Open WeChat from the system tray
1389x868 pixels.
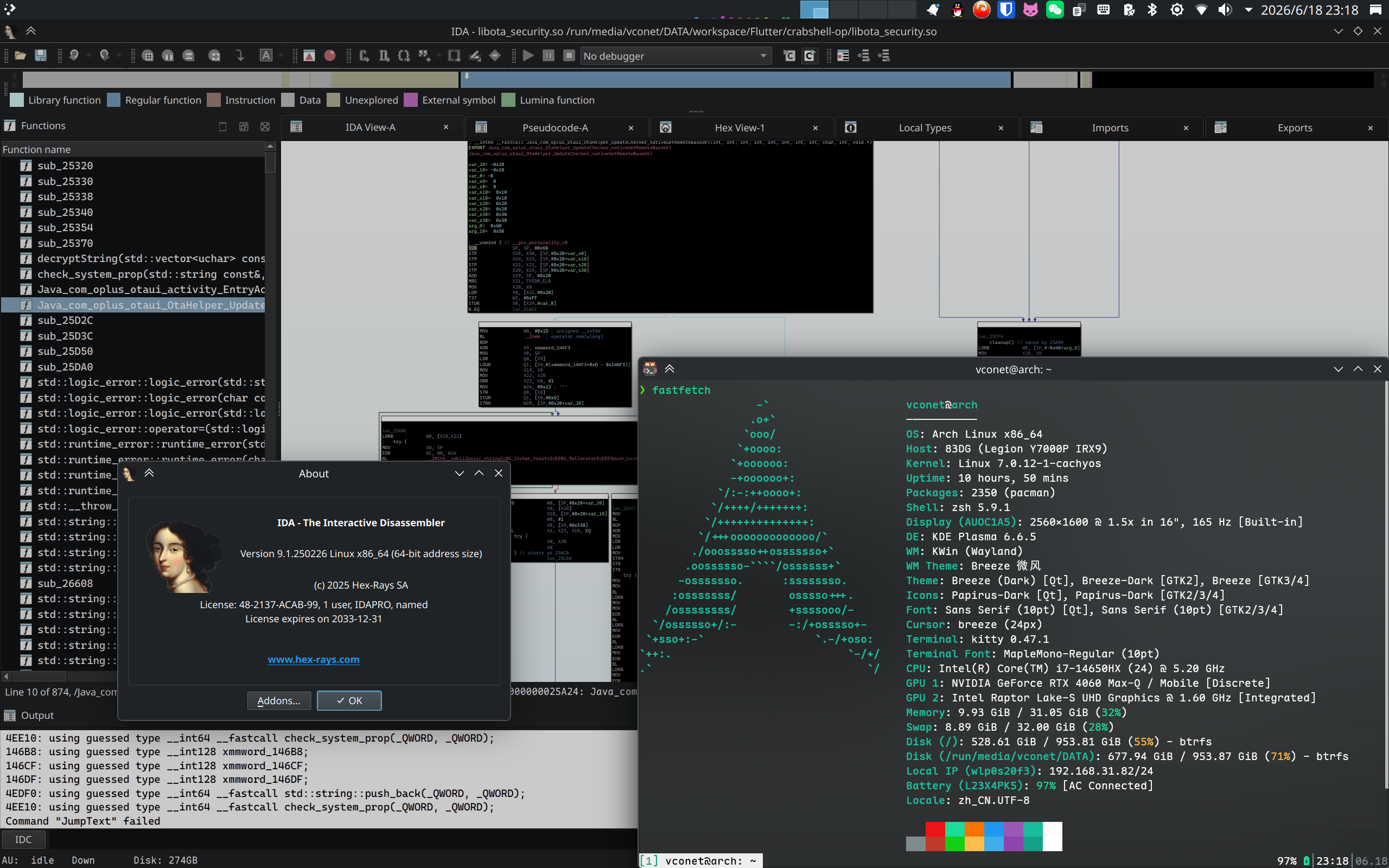pos(1055,10)
